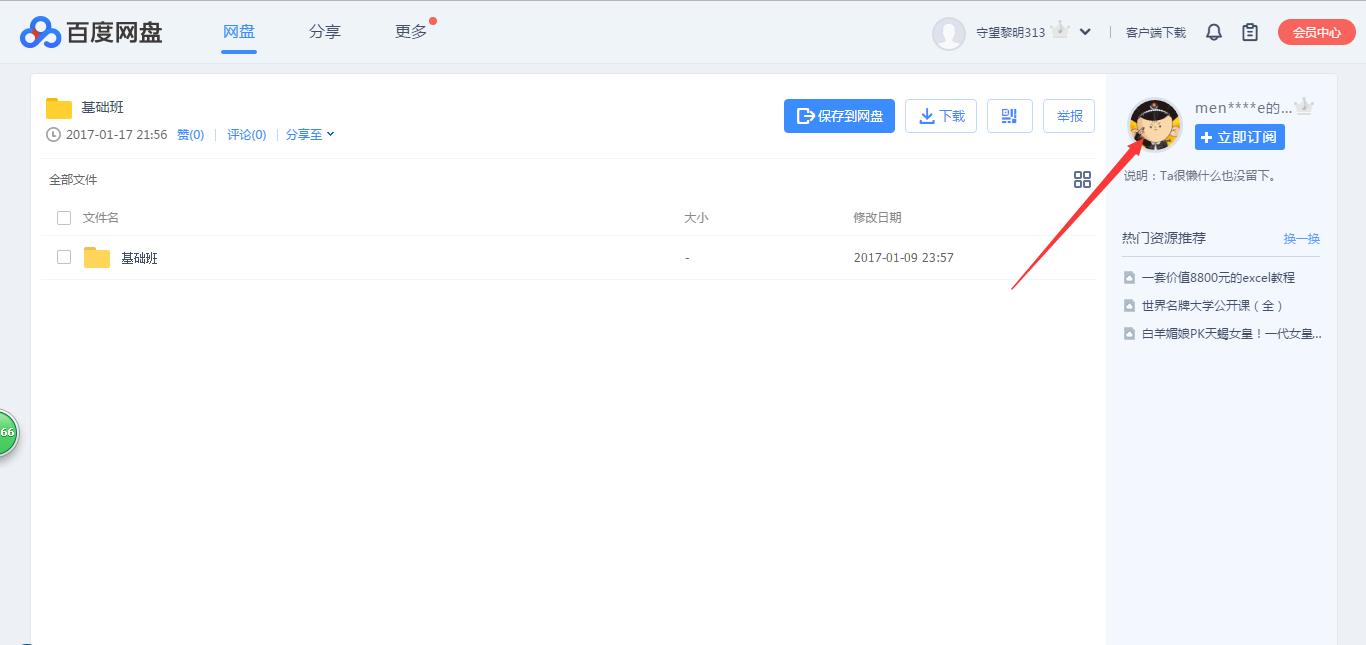Open the account dropdown arrow
Image resolution: width=1366 pixels, height=645 pixels.
[x=1084, y=32]
